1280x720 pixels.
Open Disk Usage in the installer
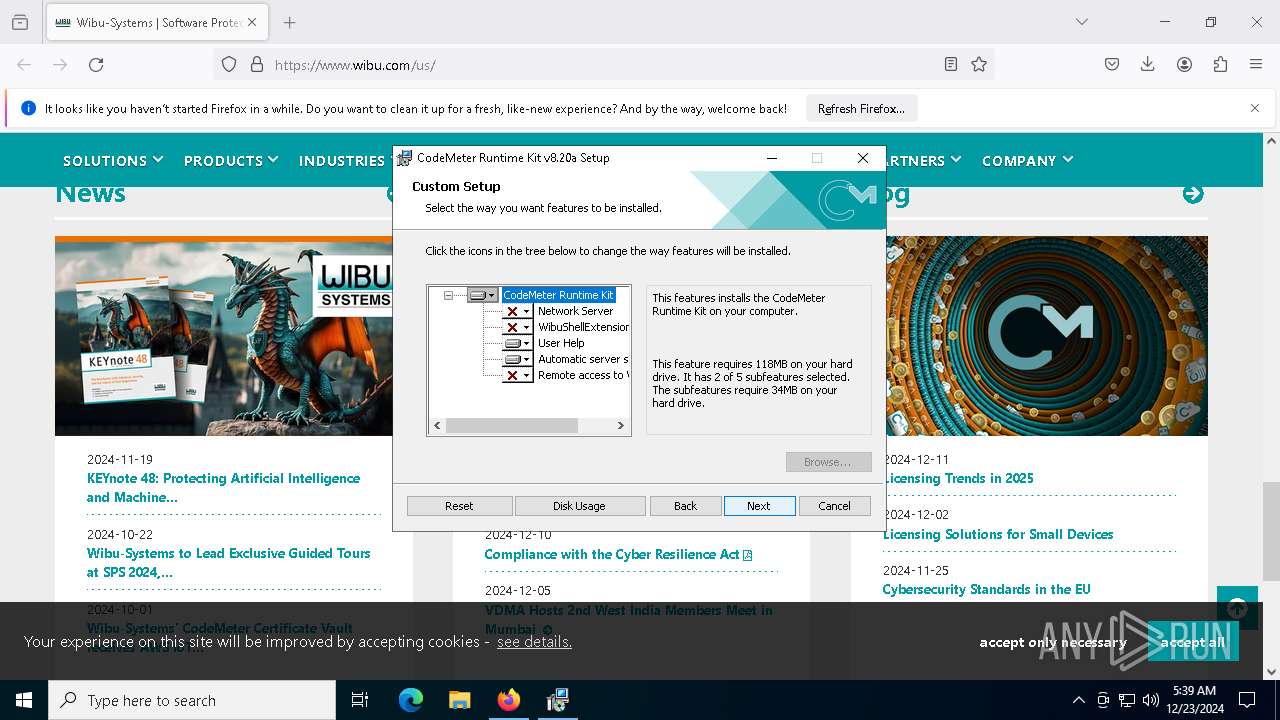(x=579, y=506)
